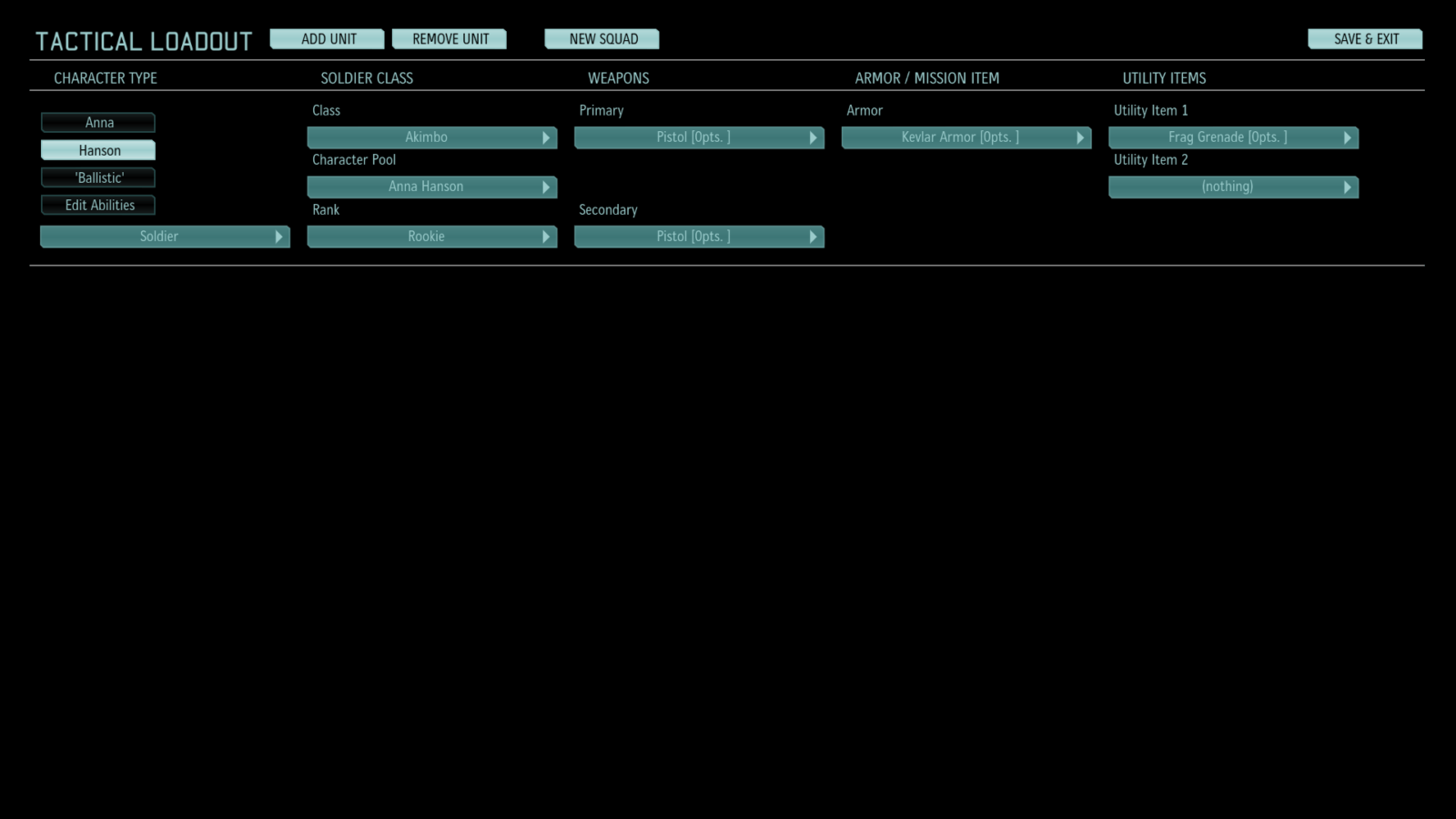
Task: Open the Anna Hanson character pool dropdown
Action: click(432, 187)
